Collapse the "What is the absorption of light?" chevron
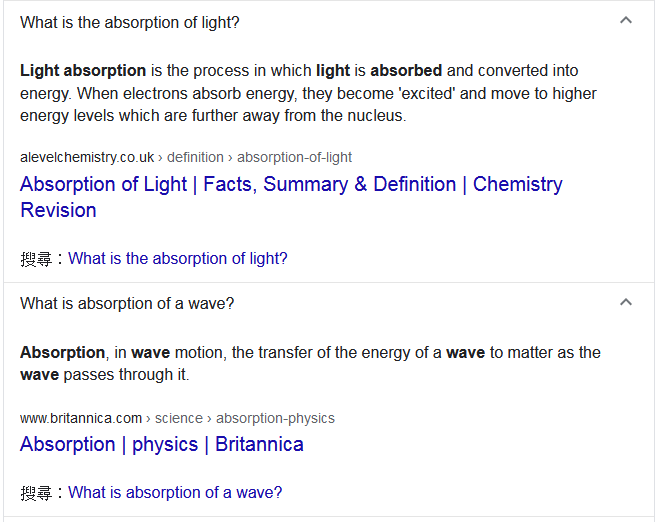The image size is (662, 522). [x=626, y=20]
